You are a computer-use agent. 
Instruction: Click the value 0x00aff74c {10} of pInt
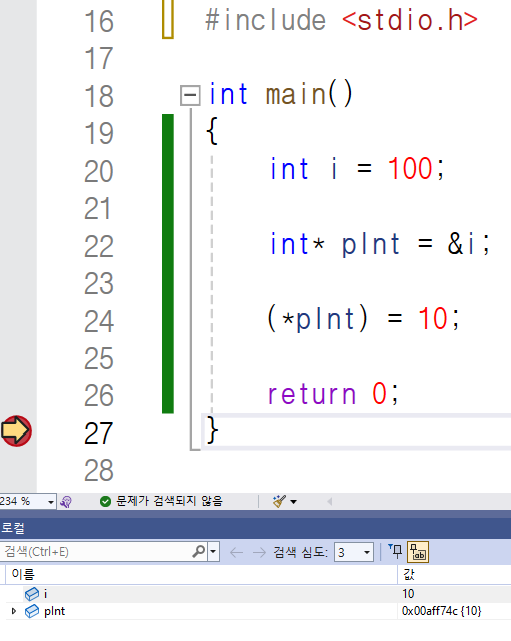point(442,611)
